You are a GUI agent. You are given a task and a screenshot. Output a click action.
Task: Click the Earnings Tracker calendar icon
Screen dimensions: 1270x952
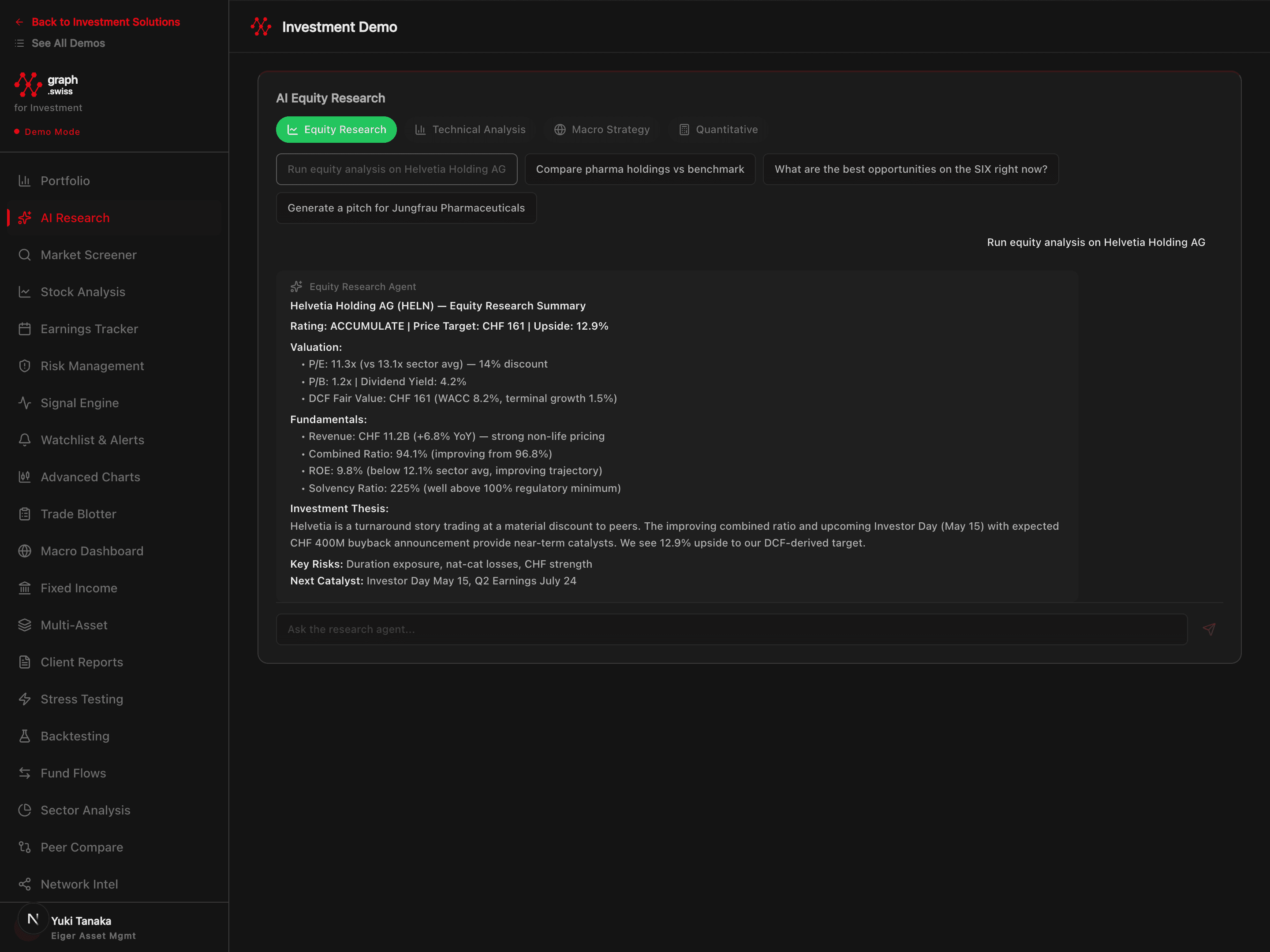click(24, 329)
